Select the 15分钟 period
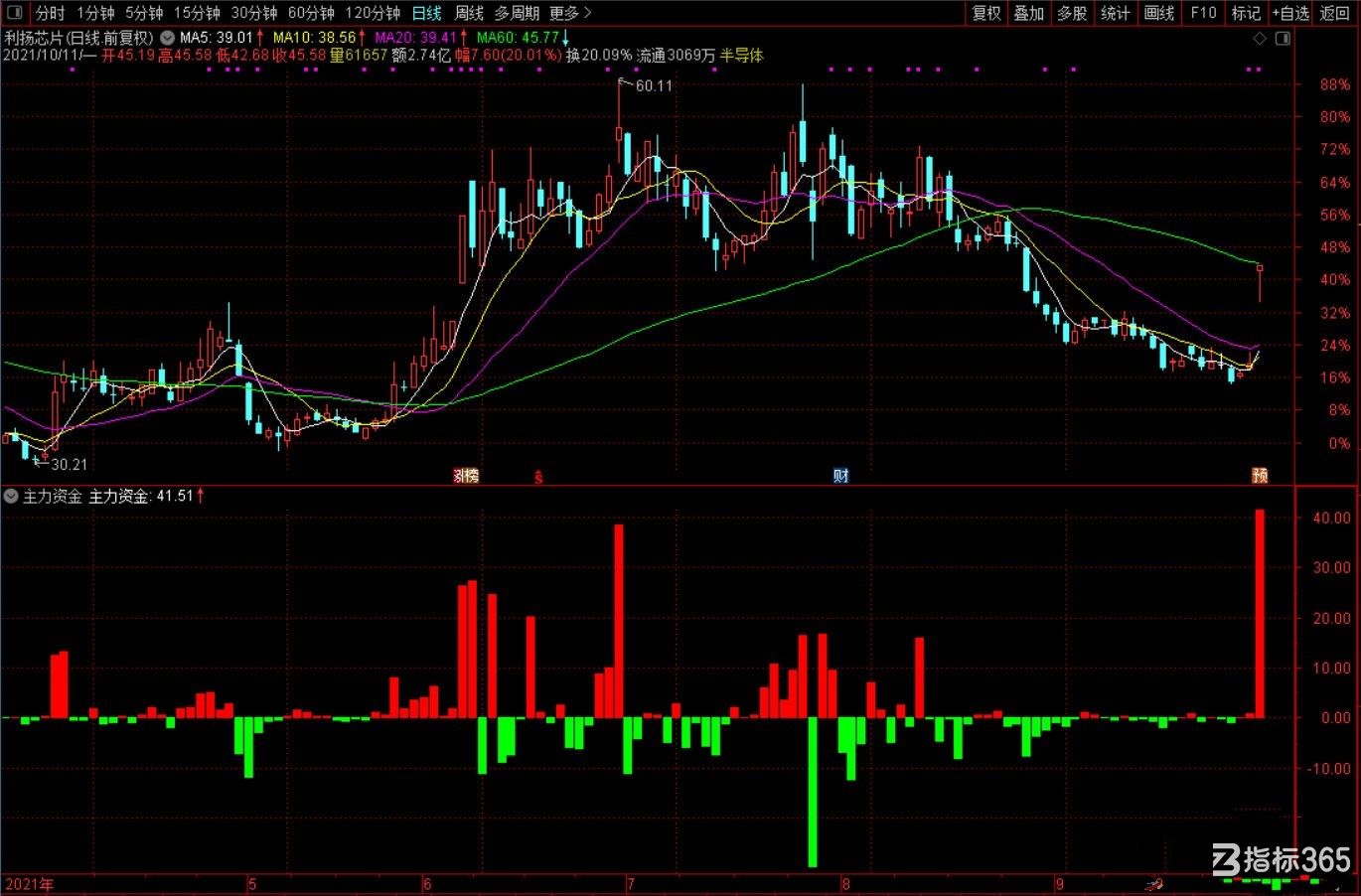Image resolution: width=1361 pixels, height=896 pixels. point(197,13)
